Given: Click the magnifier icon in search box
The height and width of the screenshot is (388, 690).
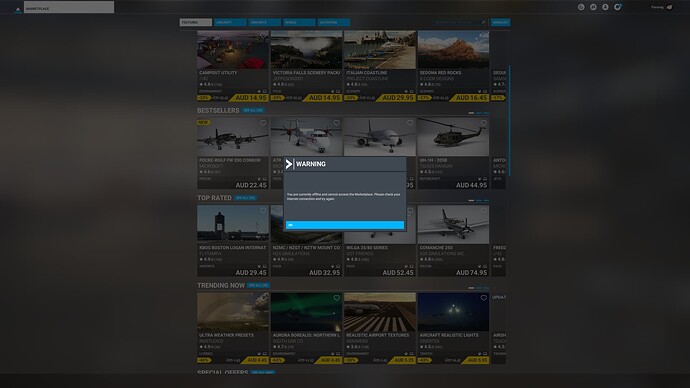Looking at the screenshot, I should coord(483,22).
